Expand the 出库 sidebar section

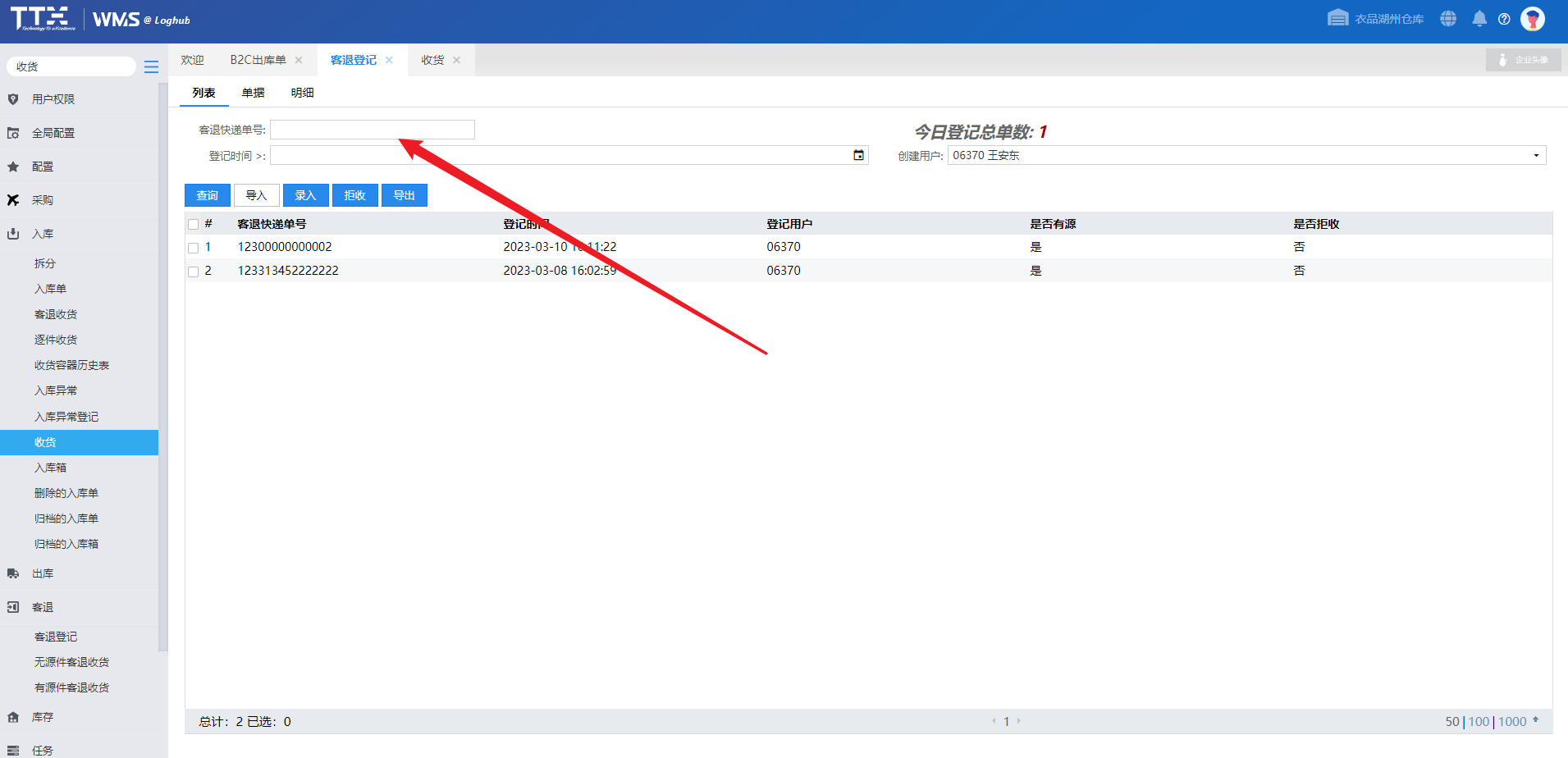43,573
